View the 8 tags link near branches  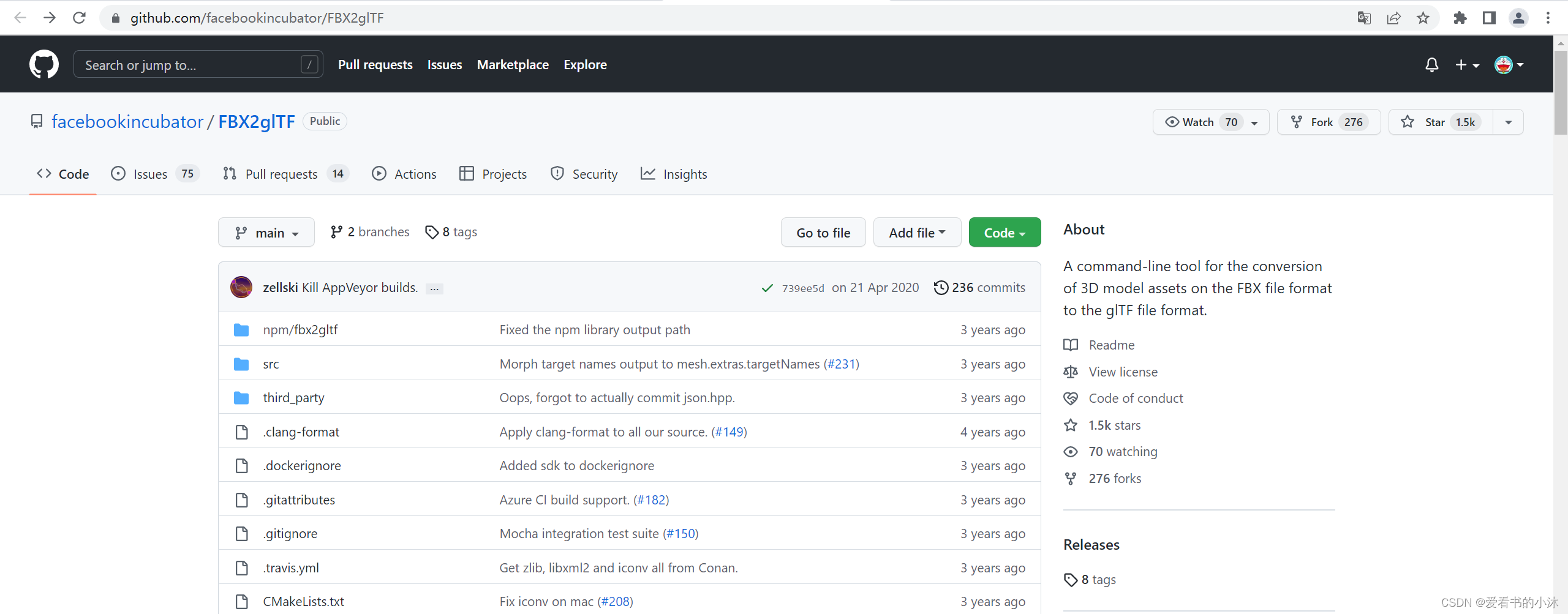tap(451, 232)
